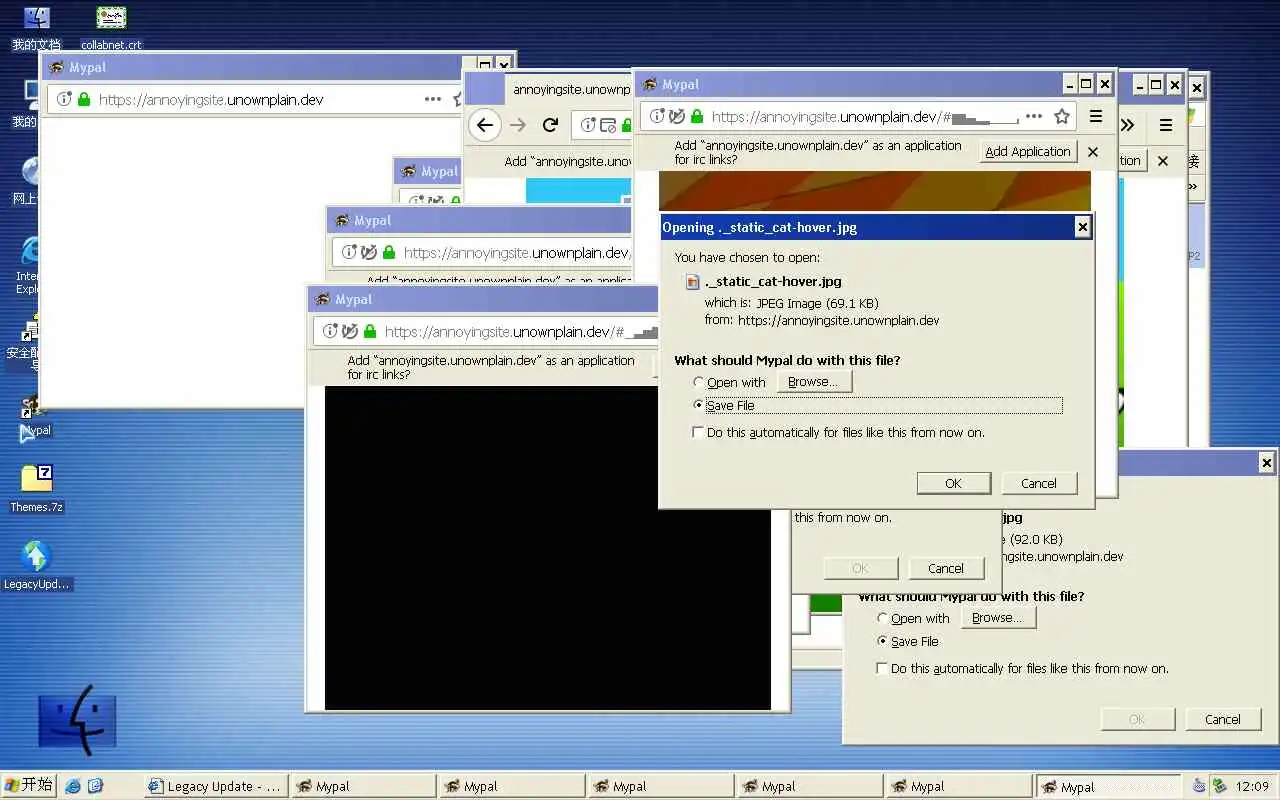Image resolution: width=1280 pixels, height=800 pixels.
Task: Close notification bar in right background window
Action: 1163,161
